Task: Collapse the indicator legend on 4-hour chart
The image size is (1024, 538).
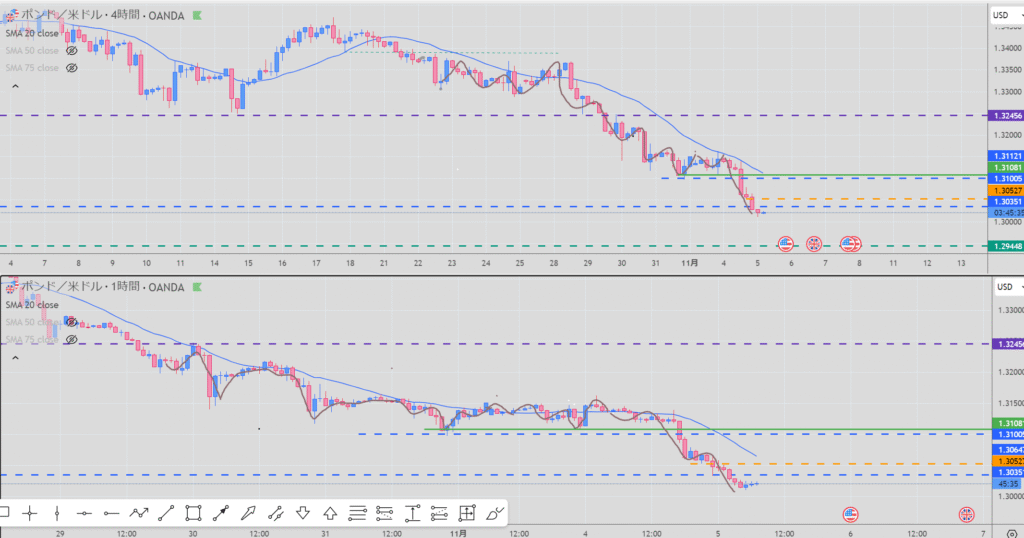Action: click(15, 86)
